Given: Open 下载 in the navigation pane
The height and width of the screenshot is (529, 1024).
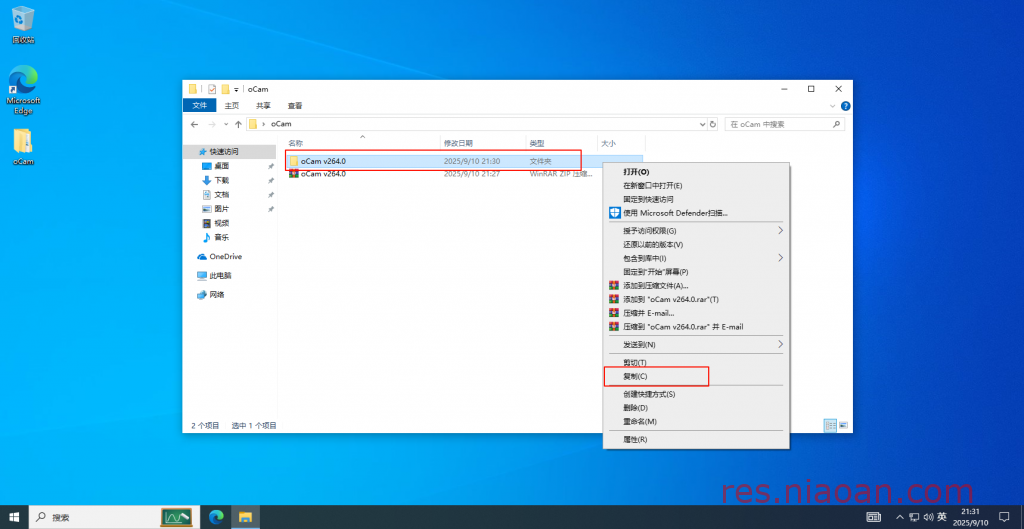Looking at the screenshot, I should coord(221,180).
